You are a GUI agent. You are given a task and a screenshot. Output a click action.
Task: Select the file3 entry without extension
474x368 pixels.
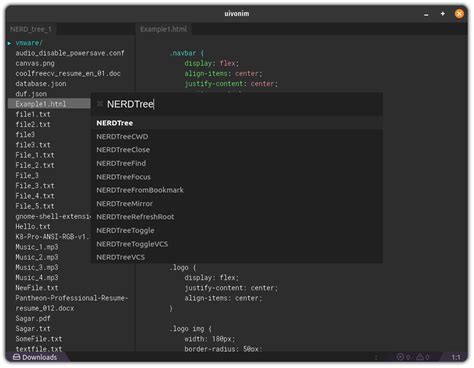[25, 135]
